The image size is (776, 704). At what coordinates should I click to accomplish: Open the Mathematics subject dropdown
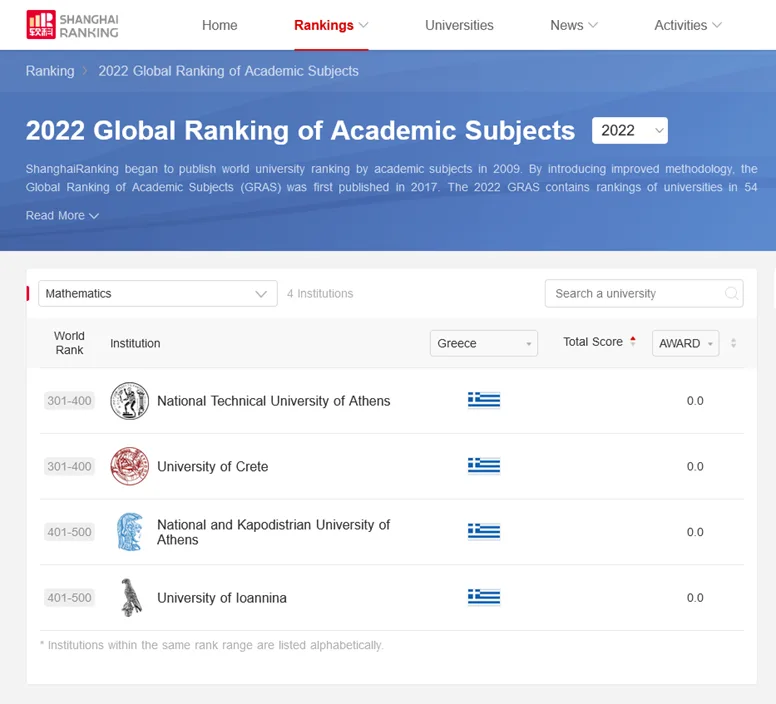click(158, 293)
